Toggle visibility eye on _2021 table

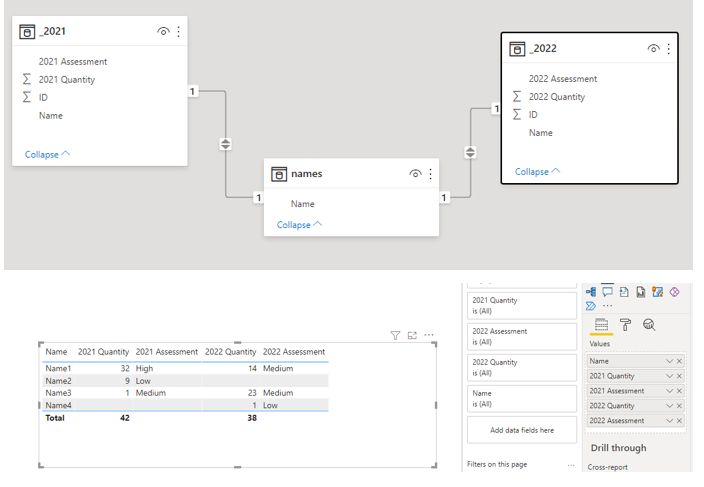(x=163, y=31)
